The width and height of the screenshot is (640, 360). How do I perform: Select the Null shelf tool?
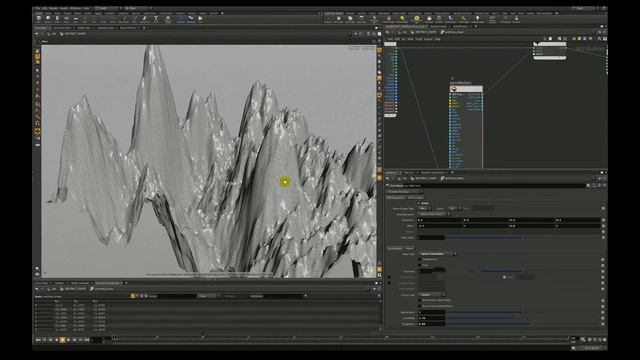[85, 18]
